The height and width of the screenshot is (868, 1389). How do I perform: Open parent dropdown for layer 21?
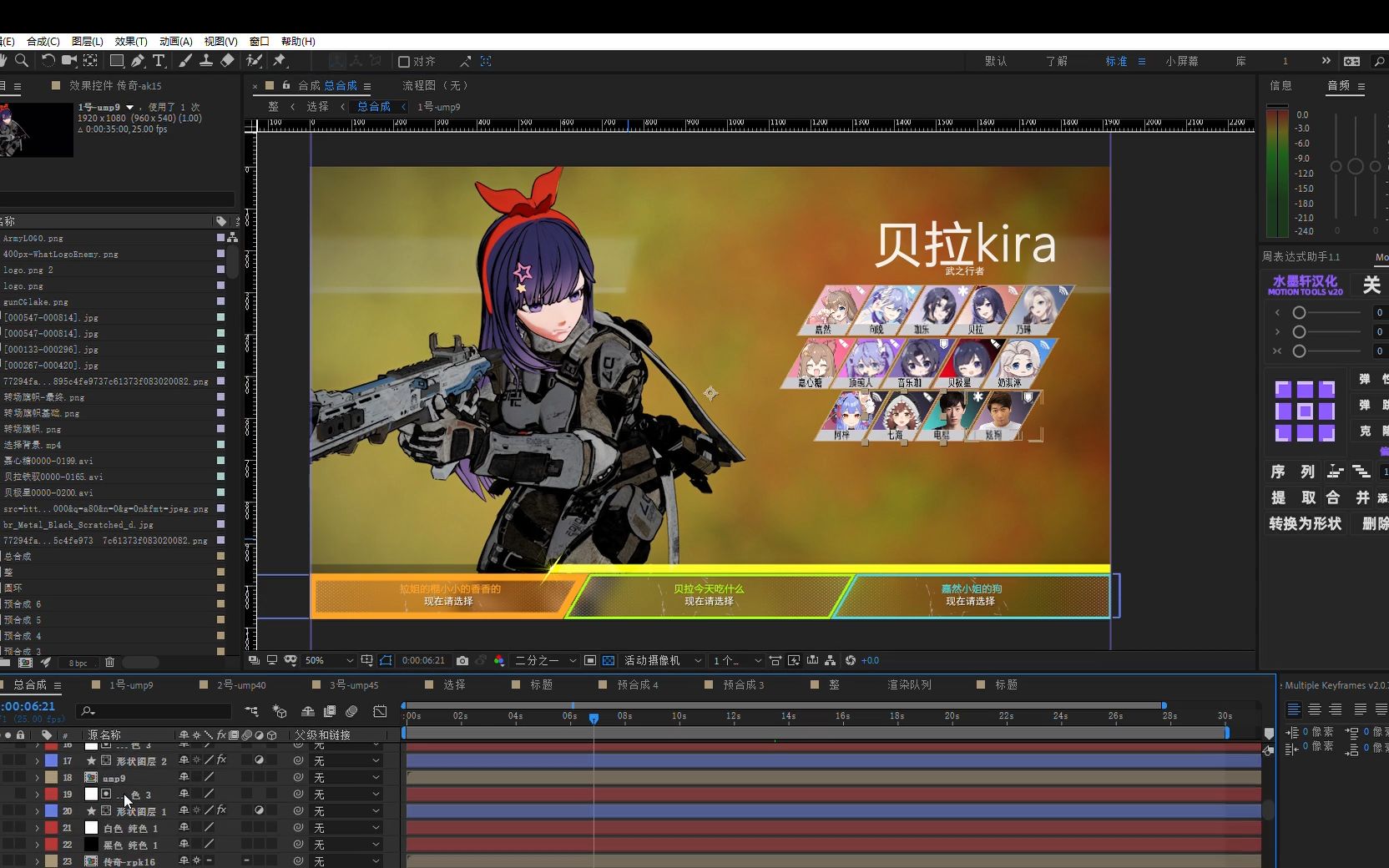[346, 828]
